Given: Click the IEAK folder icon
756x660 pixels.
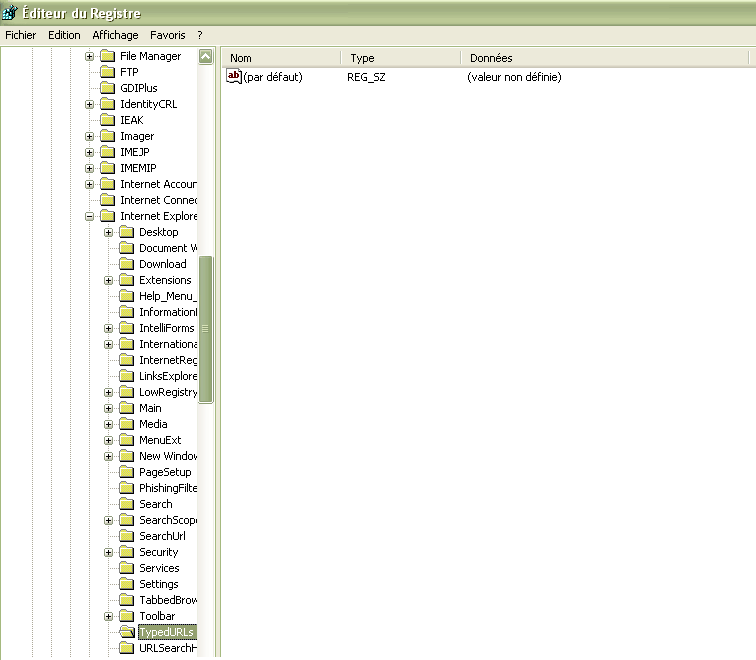Looking at the screenshot, I should [108, 120].
